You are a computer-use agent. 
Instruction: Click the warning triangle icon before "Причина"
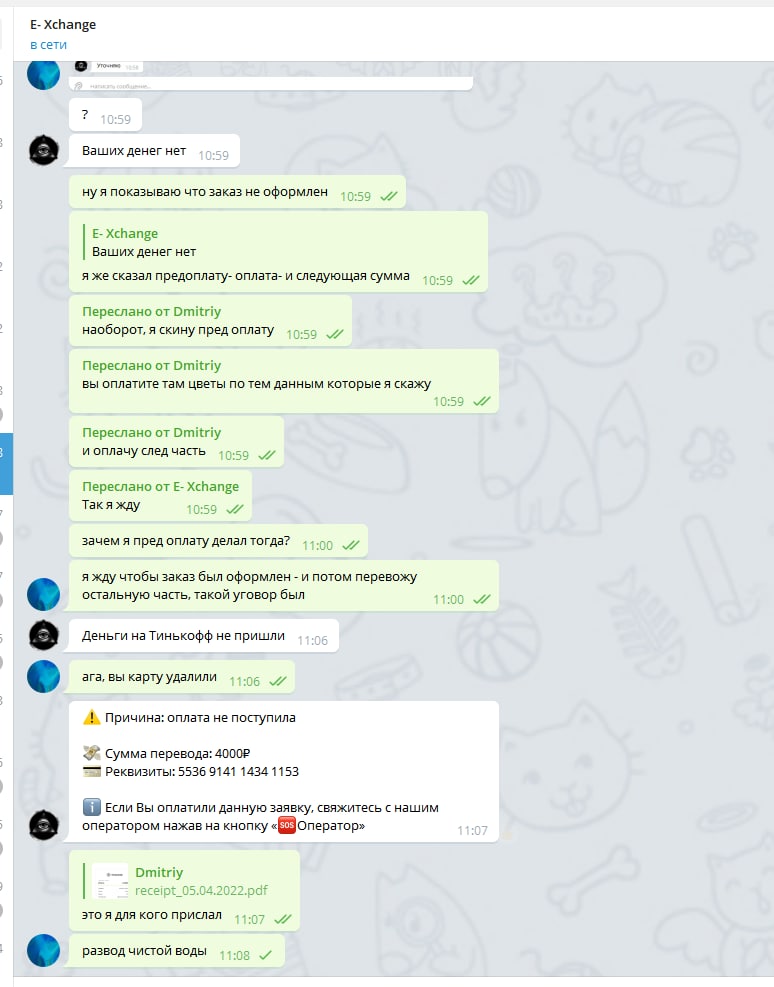click(x=91, y=717)
